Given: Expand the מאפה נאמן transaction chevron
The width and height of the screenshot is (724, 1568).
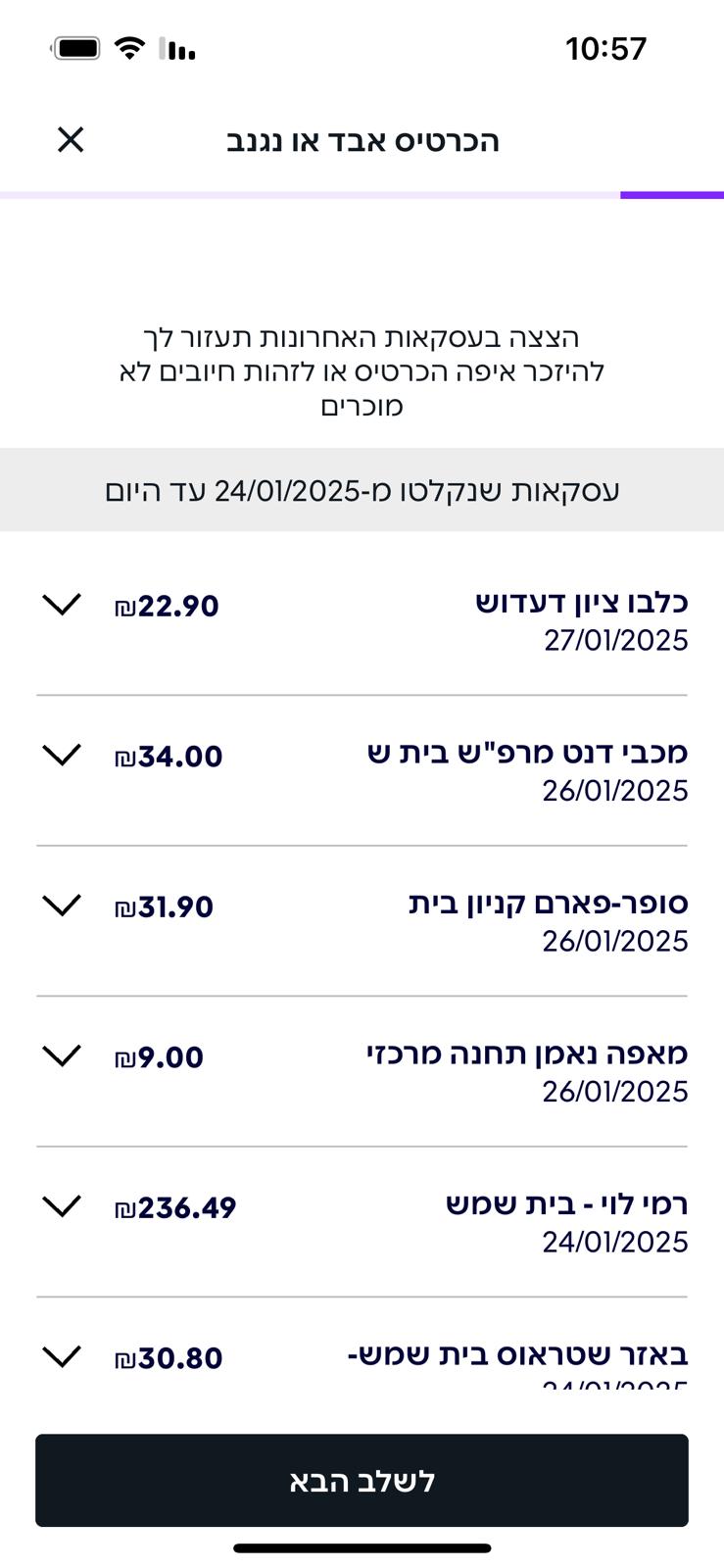Looking at the screenshot, I should [x=62, y=1055].
